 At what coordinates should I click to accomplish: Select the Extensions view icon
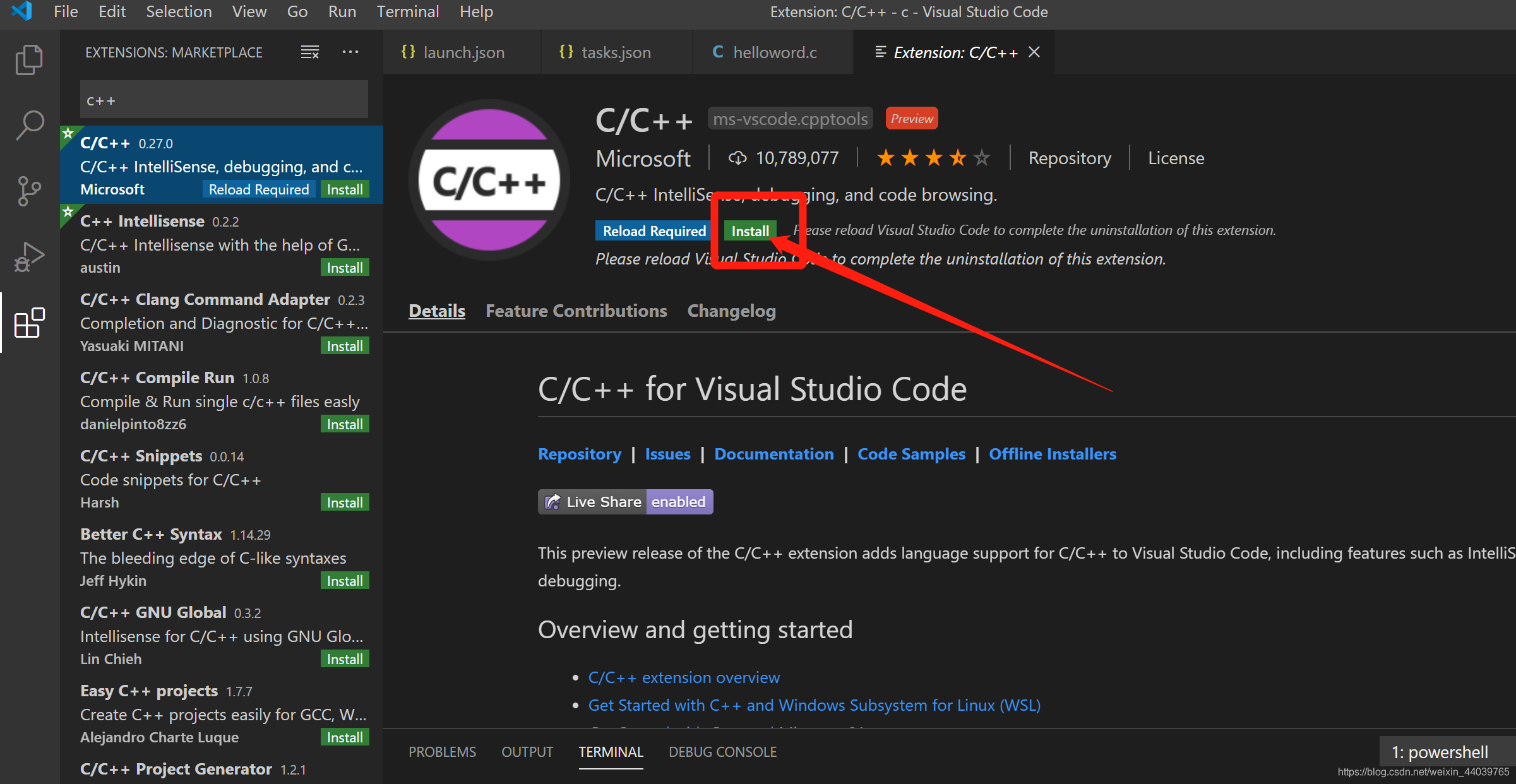tap(29, 323)
